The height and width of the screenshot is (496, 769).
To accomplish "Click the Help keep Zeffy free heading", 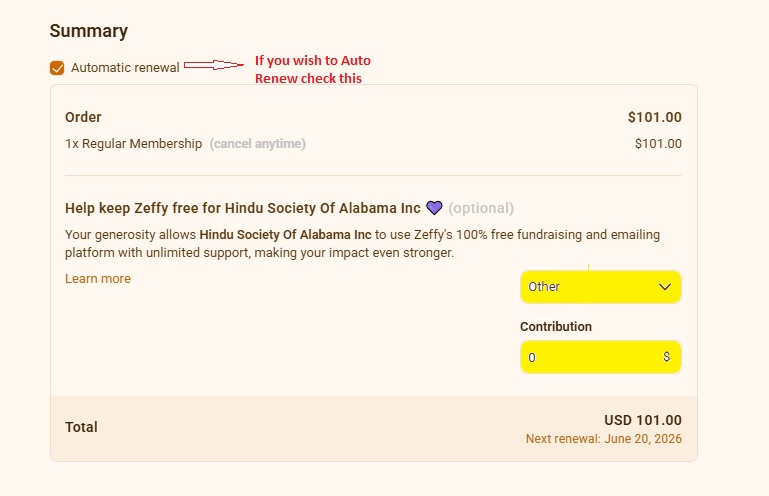I will [243, 208].
